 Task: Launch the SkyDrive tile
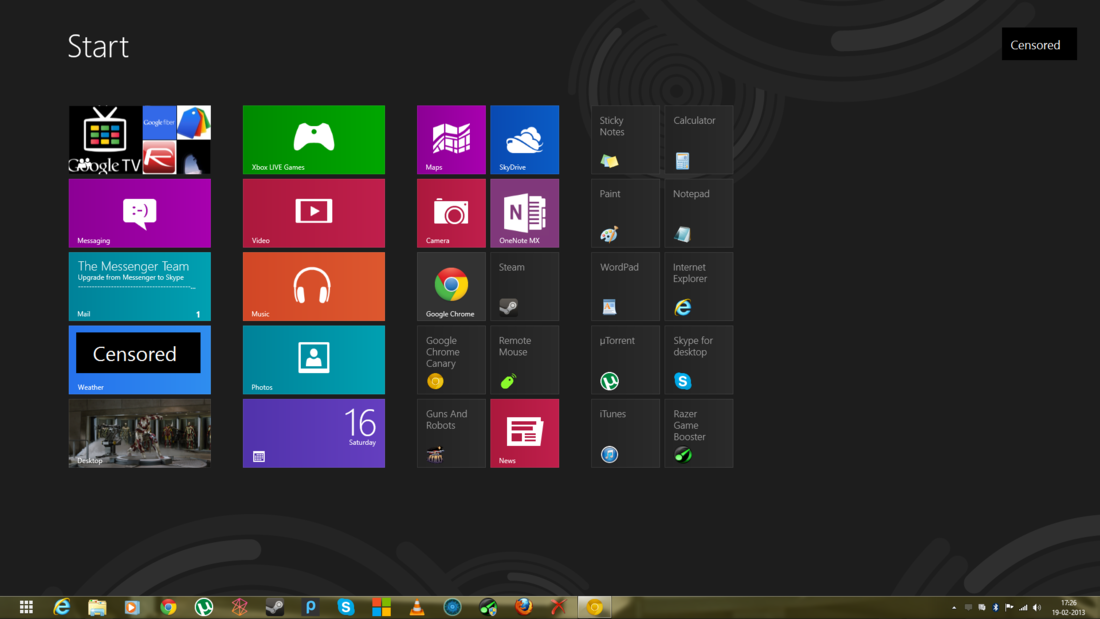pos(524,139)
